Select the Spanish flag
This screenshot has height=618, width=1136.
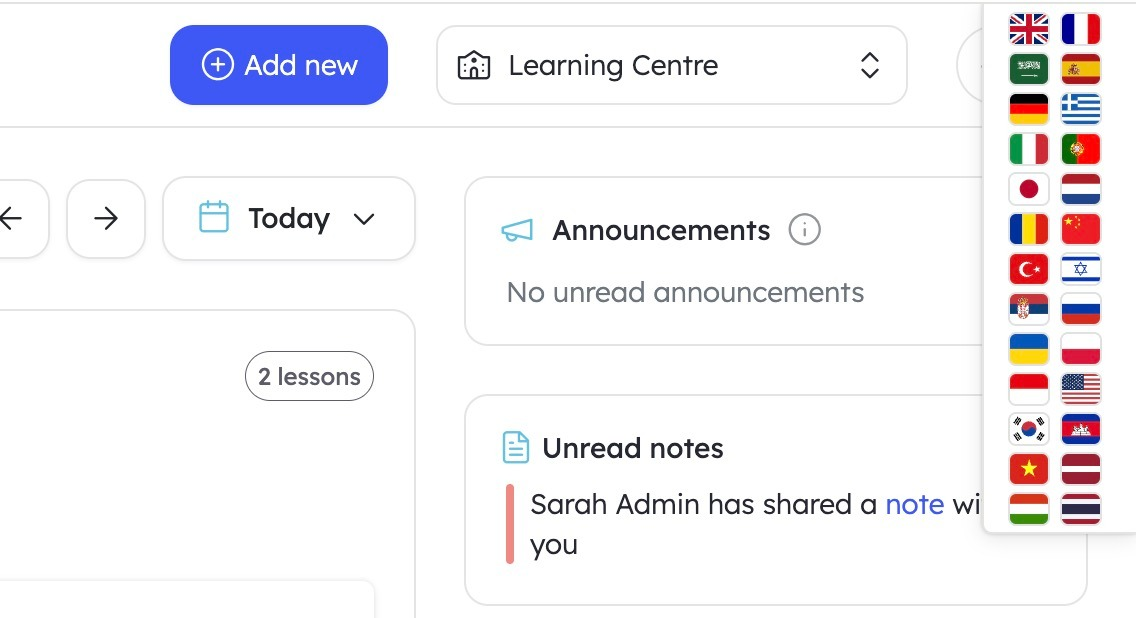(x=1081, y=69)
